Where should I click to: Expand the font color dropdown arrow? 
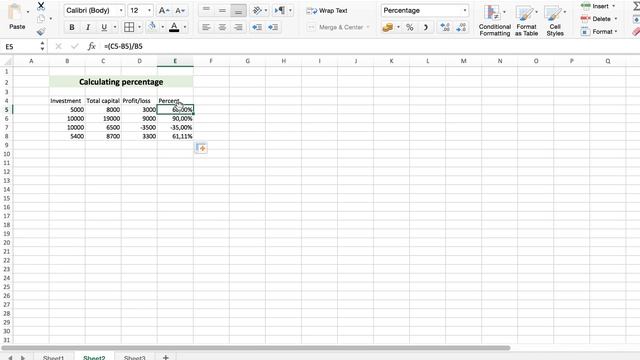click(185, 27)
